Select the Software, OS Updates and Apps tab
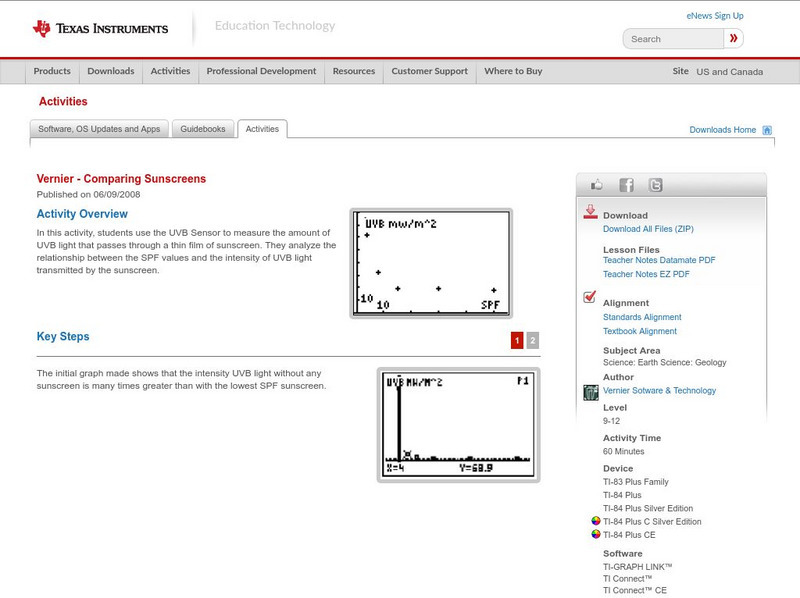 point(99,129)
